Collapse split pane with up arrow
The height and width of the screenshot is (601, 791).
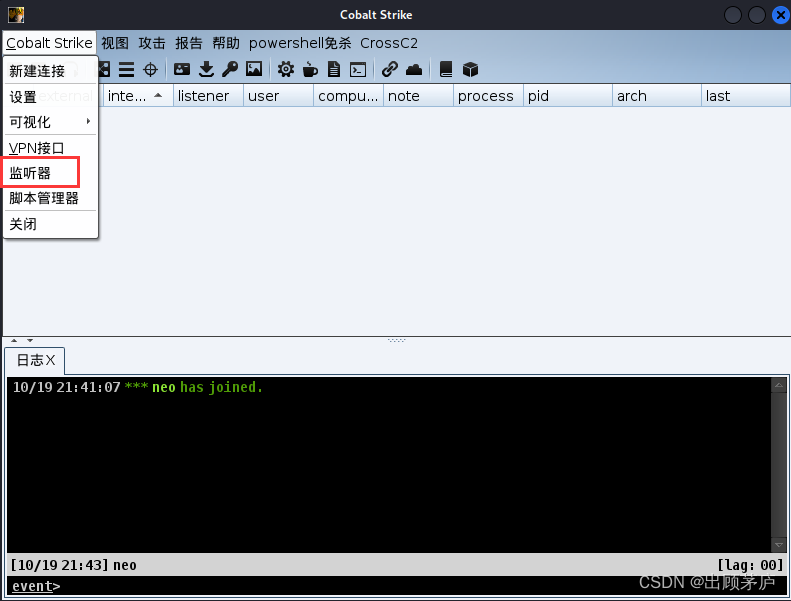14,341
